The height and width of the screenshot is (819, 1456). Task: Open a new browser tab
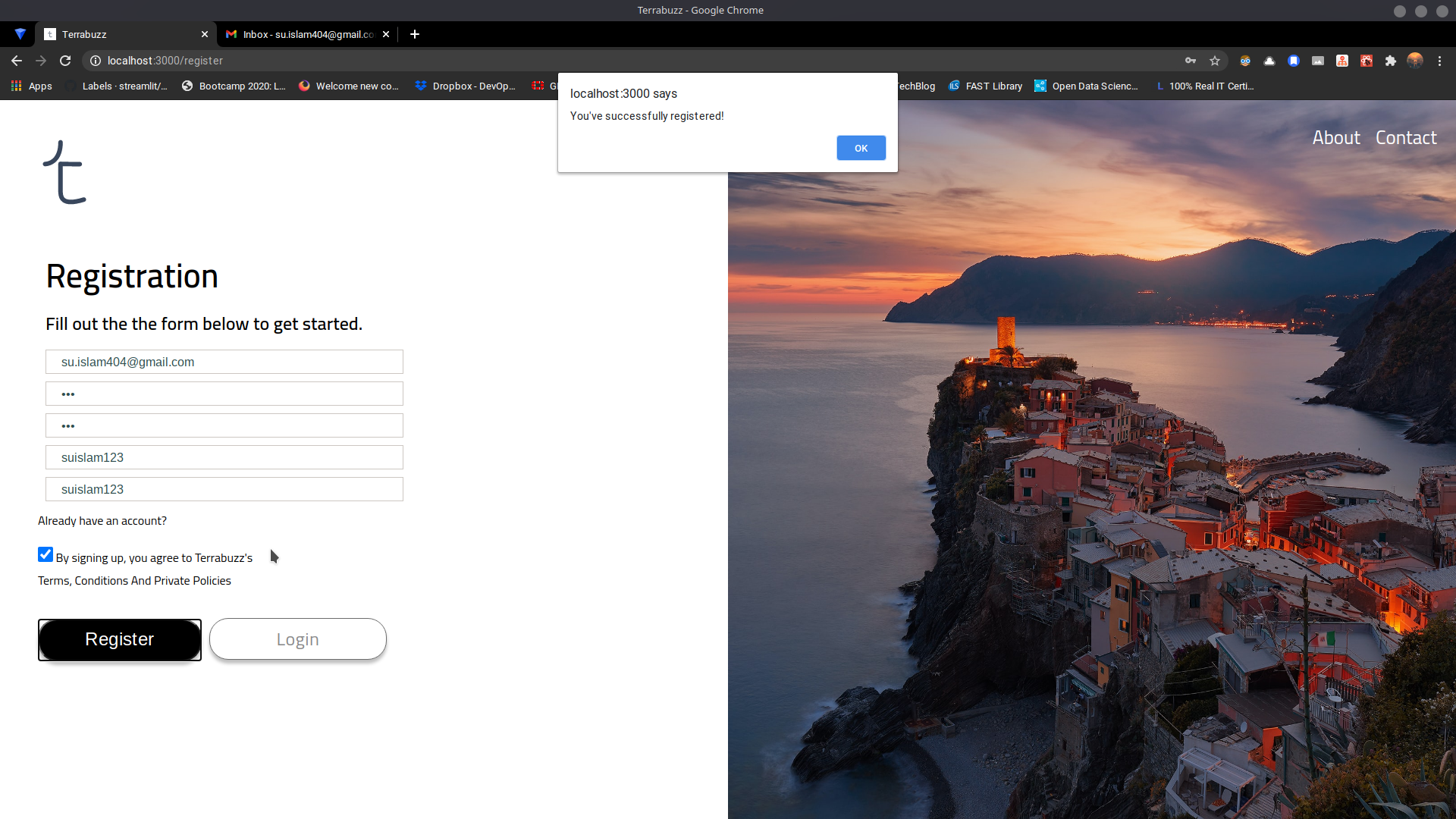pyautogui.click(x=414, y=34)
